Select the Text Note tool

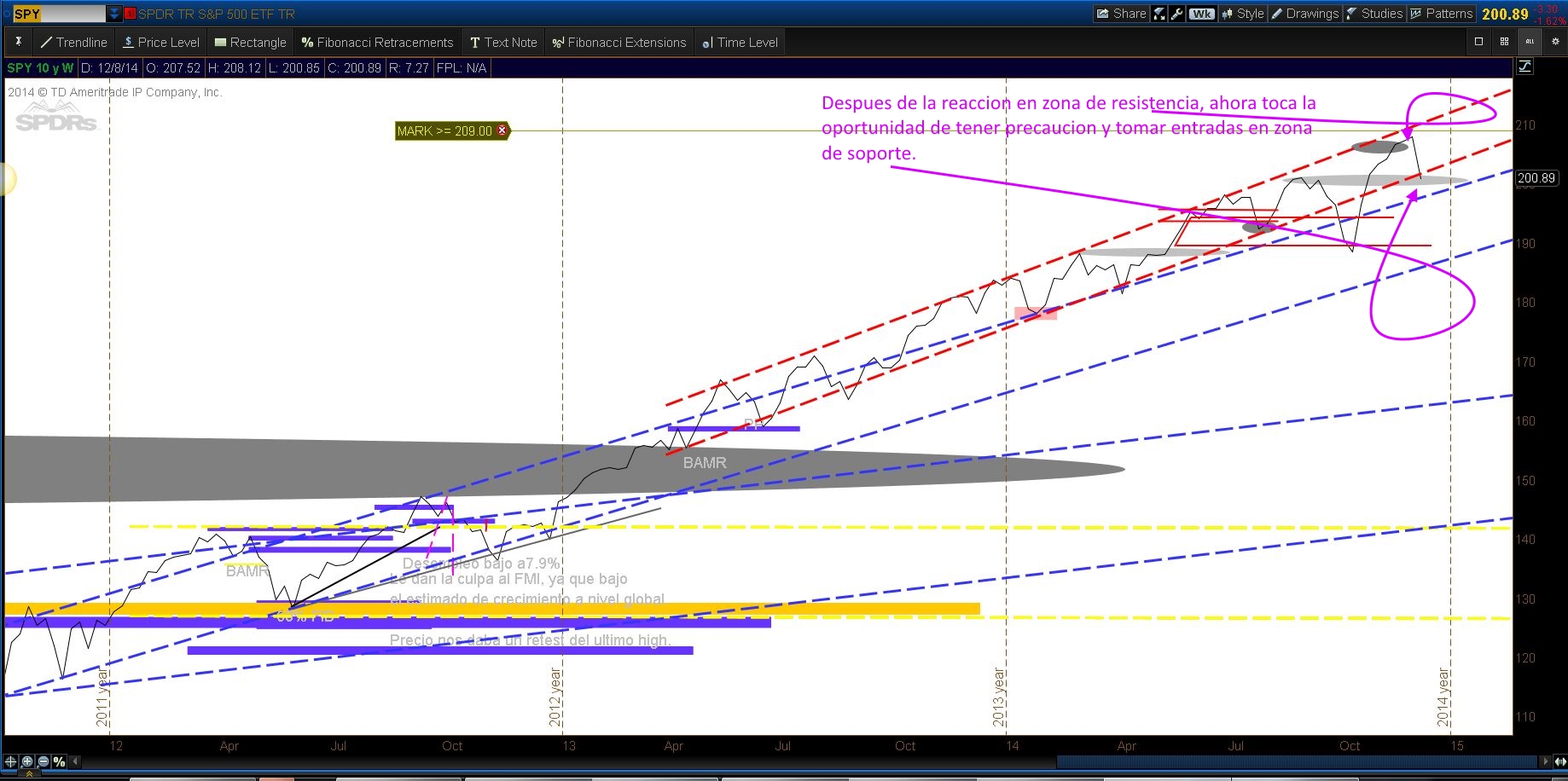pyautogui.click(x=503, y=43)
